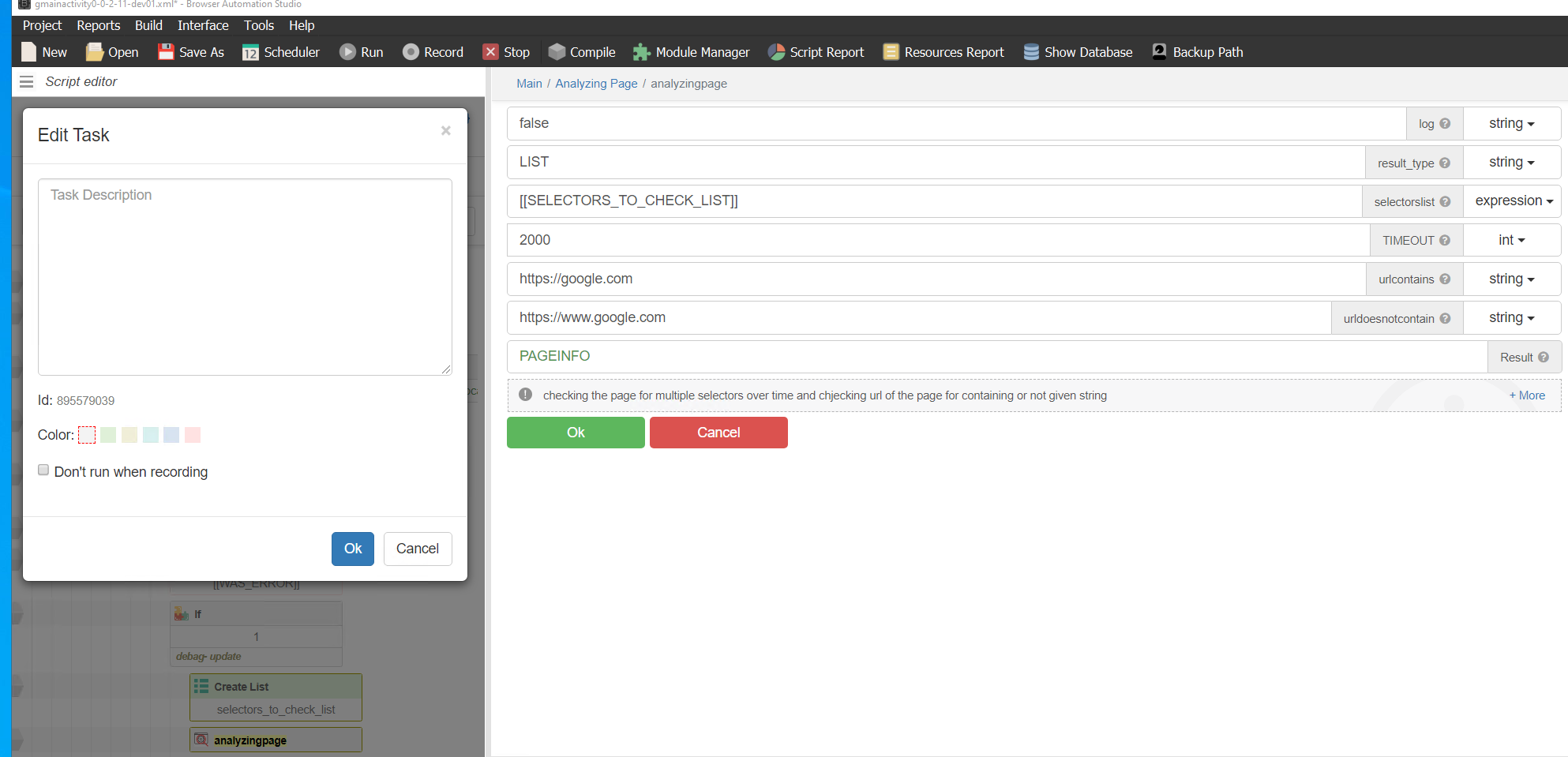
Task: Choose the pink task color swatch
Action: coord(193,435)
